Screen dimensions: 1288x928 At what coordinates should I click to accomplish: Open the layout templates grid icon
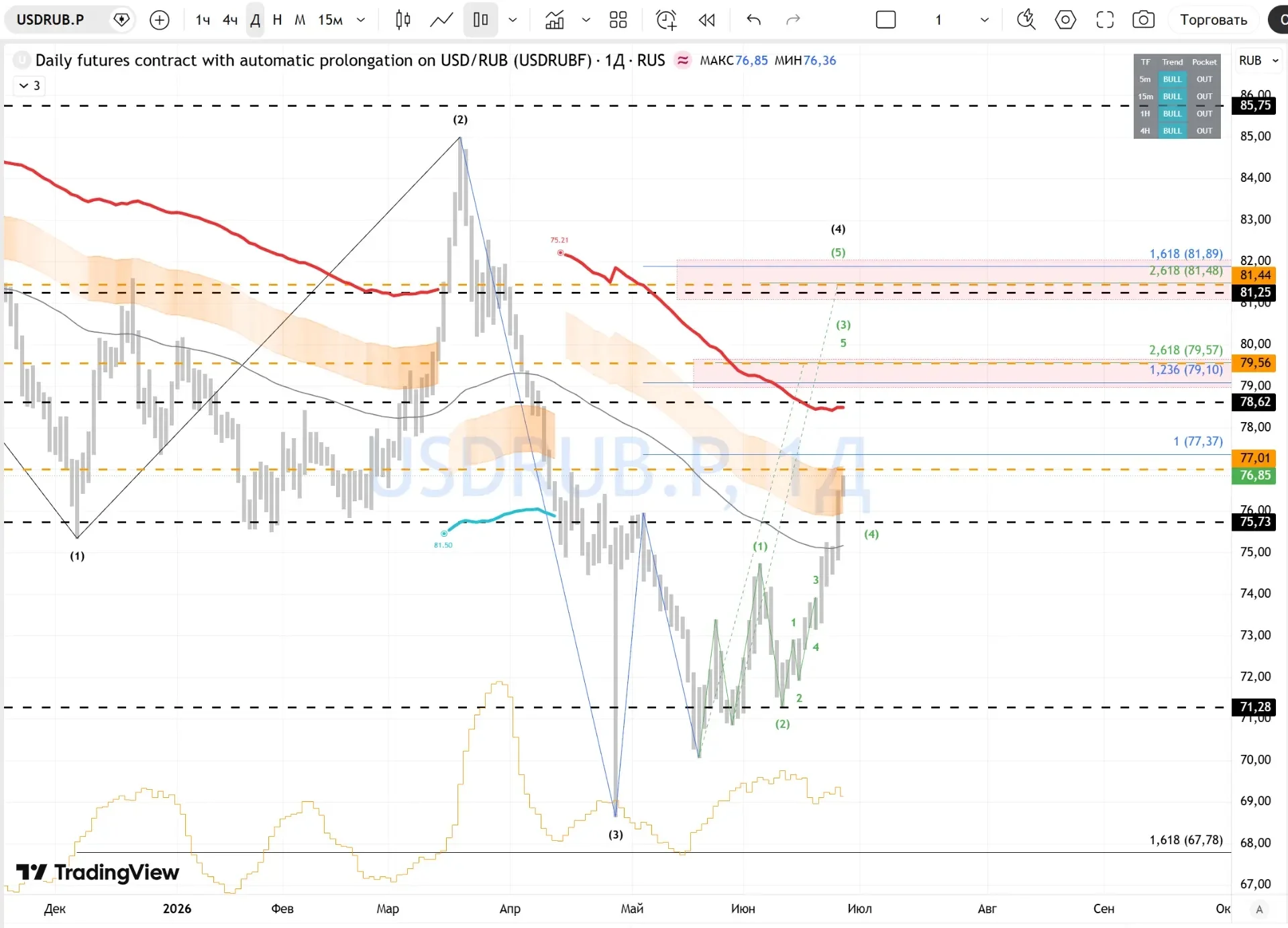[x=618, y=20]
